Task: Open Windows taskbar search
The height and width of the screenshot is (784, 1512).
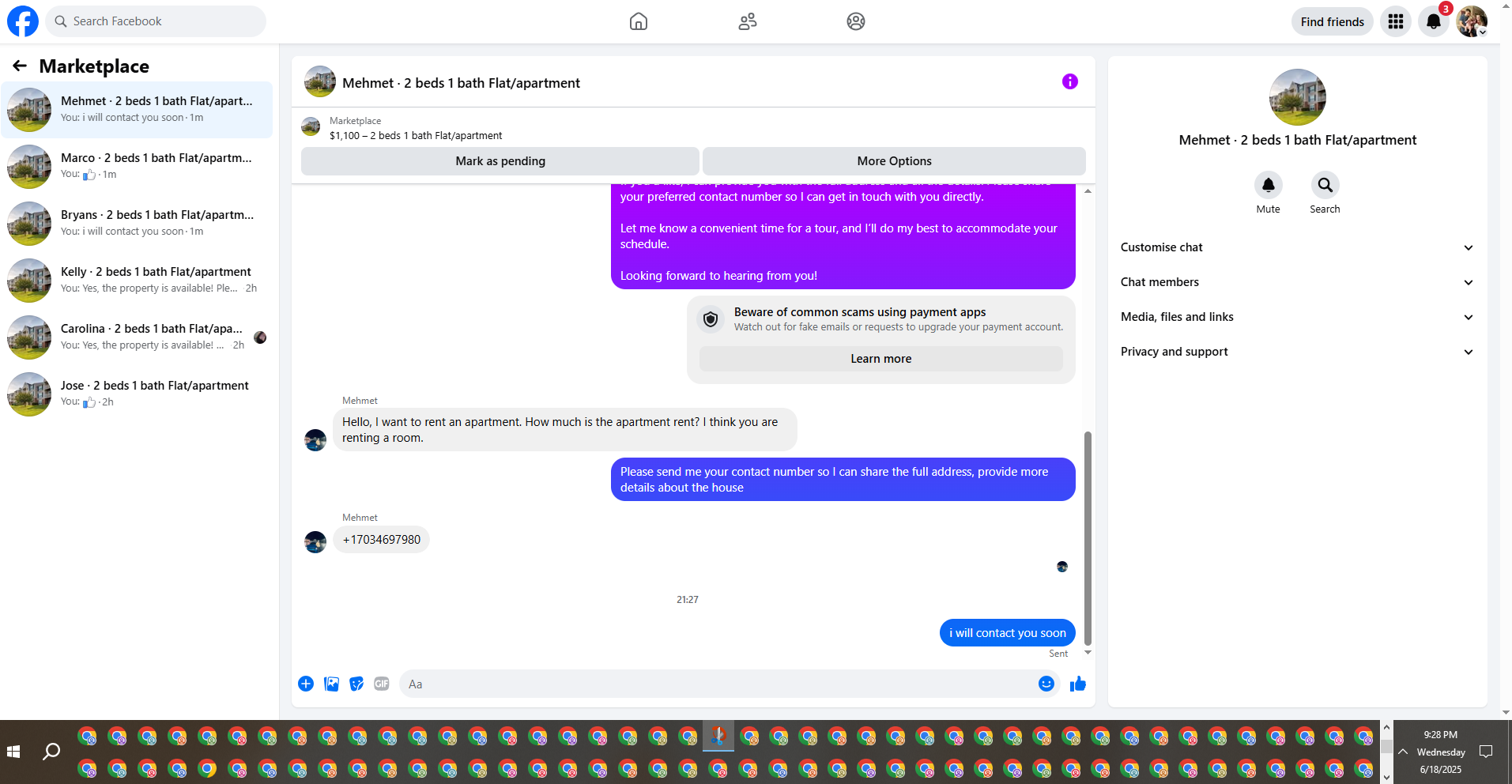Action: coord(51,752)
